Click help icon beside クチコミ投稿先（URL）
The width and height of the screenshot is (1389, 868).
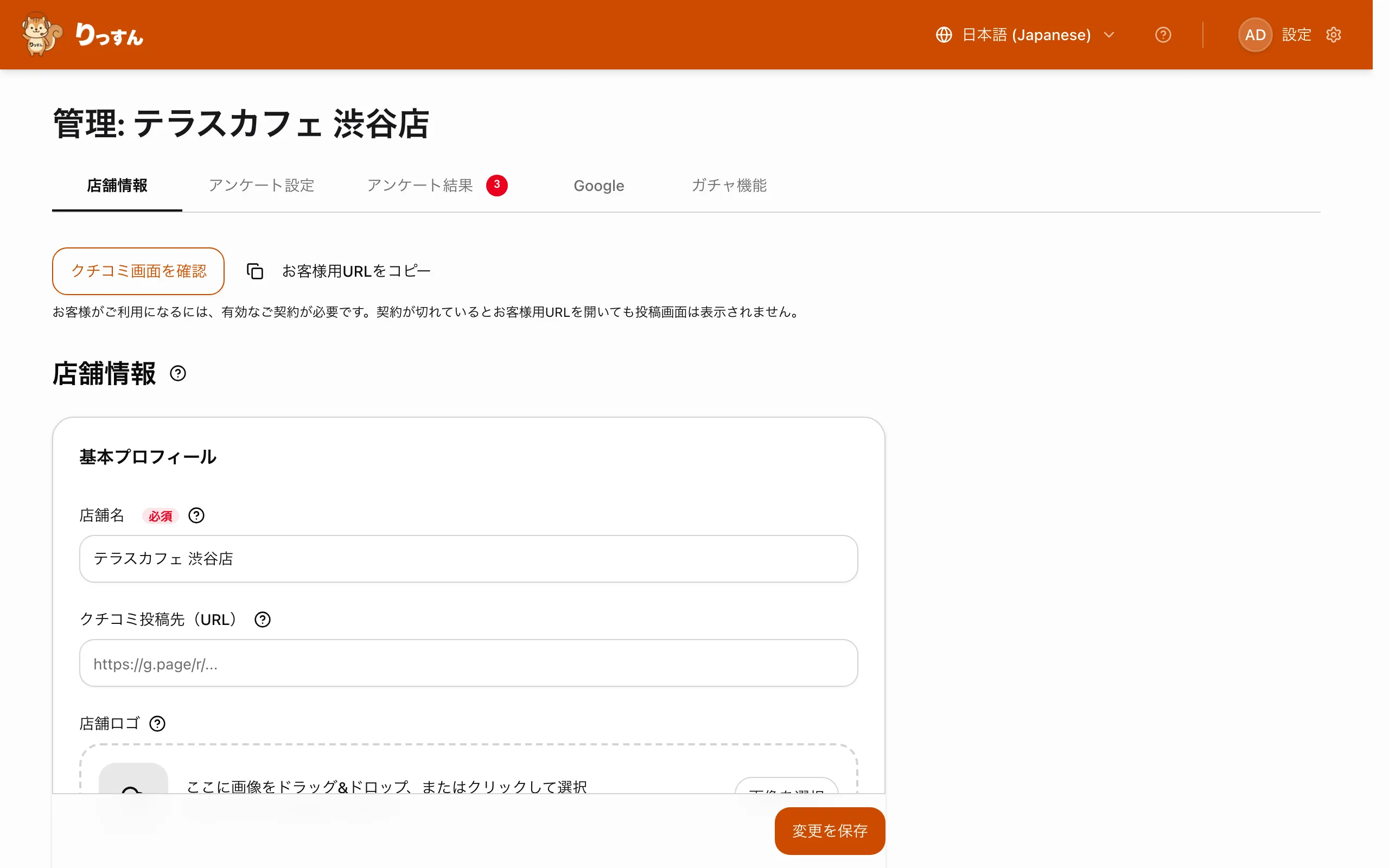262,620
